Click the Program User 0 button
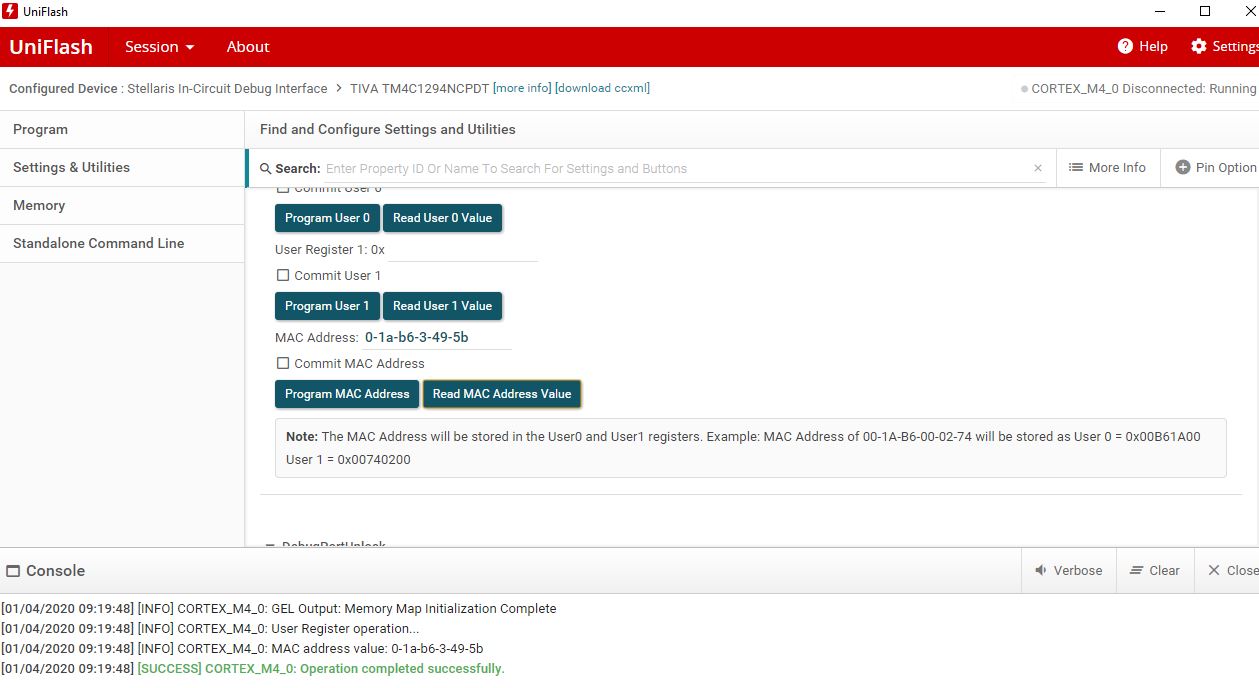1259x688 pixels. click(x=327, y=218)
